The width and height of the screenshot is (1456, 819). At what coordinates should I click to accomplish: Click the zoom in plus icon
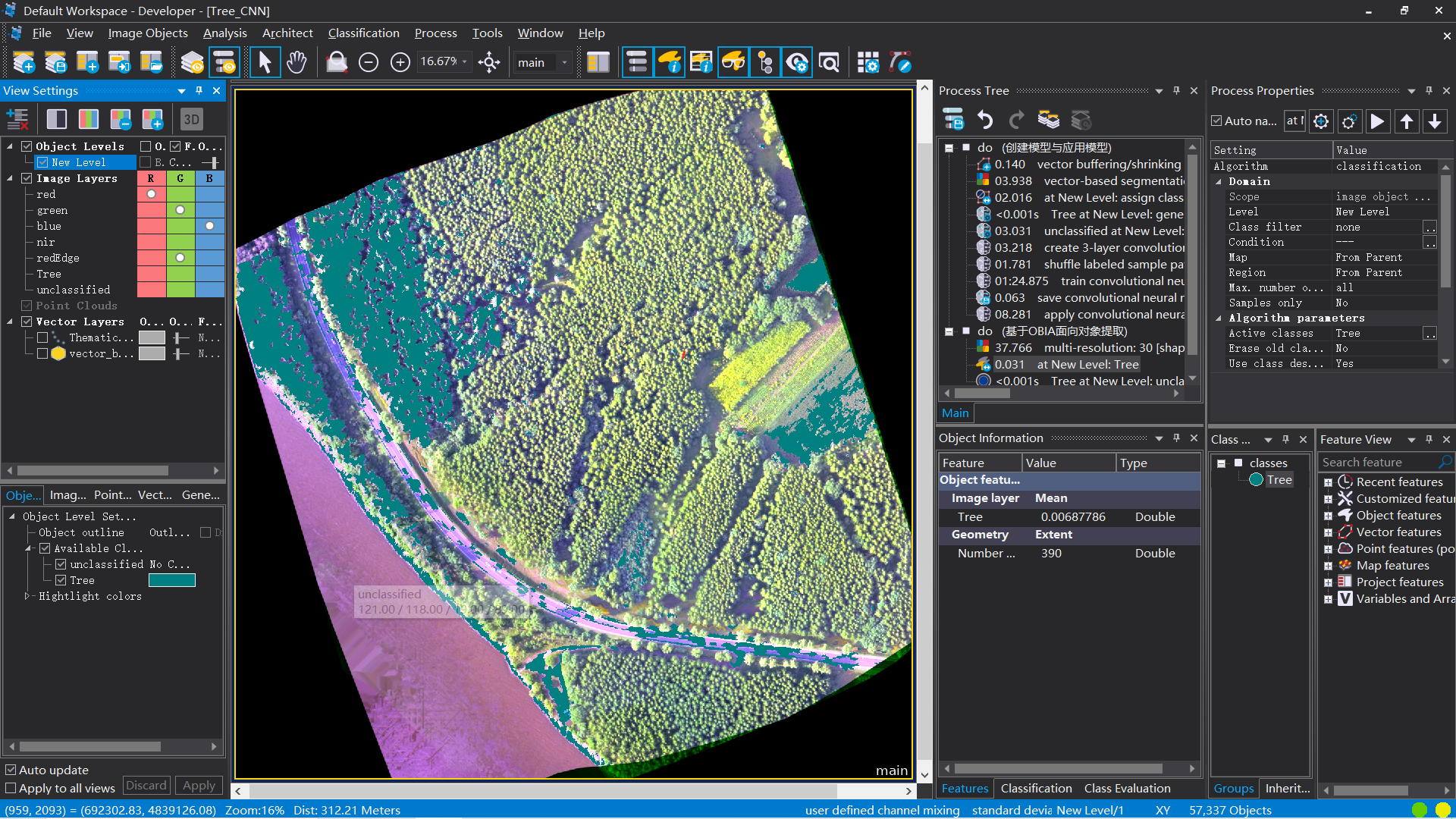(x=400, y=62)
